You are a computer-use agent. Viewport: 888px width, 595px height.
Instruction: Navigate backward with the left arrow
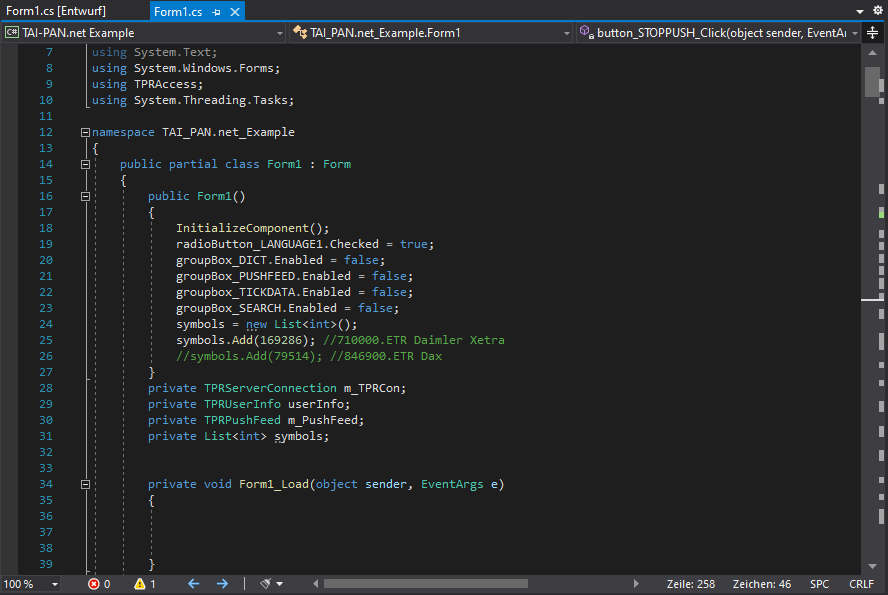click(193, 584)
